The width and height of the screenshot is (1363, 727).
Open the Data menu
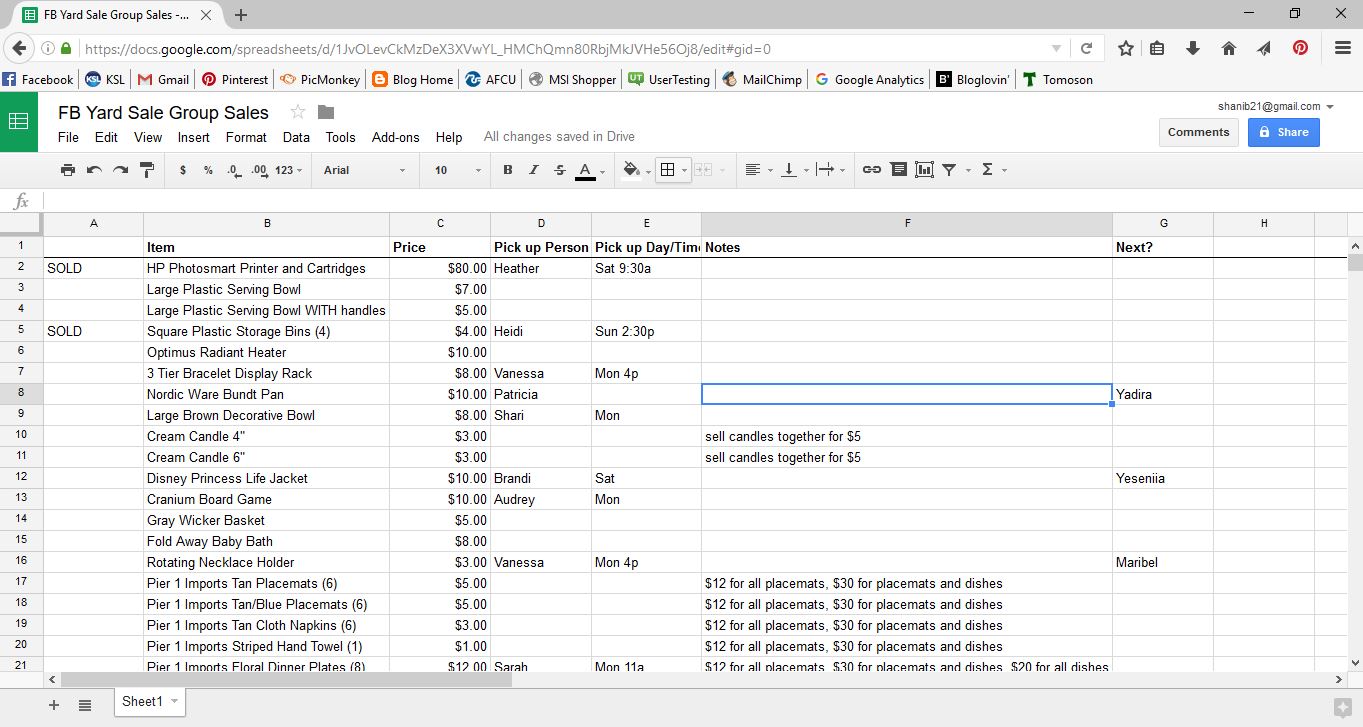pos(296,137)
